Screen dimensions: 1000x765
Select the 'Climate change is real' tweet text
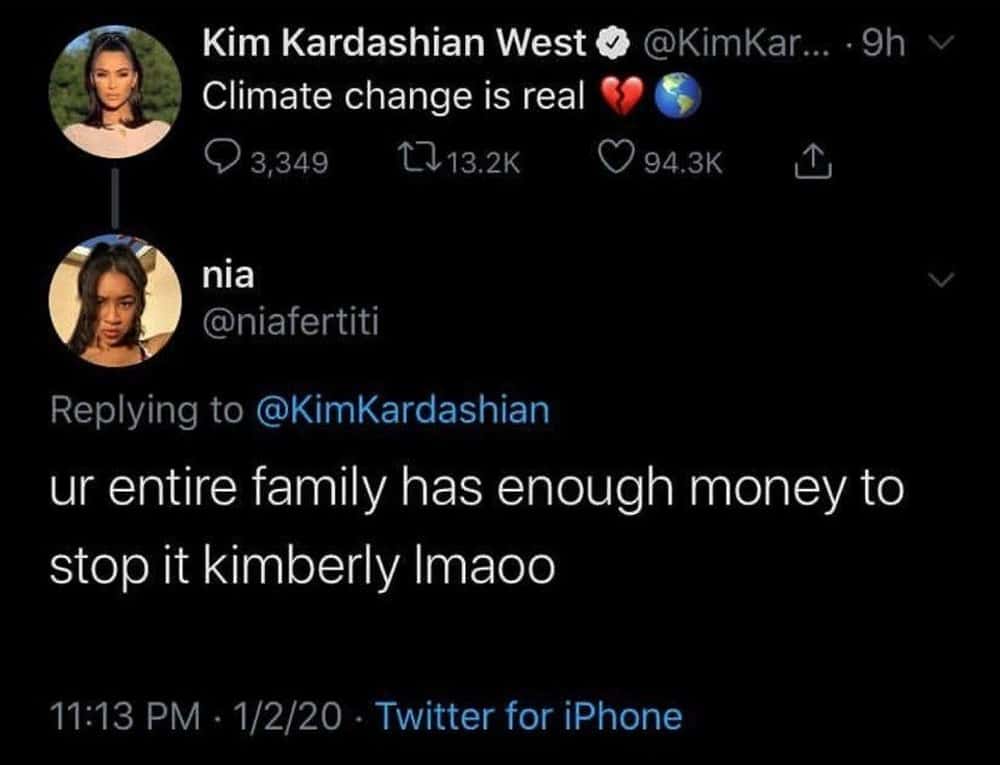click(x=393, y=96)
